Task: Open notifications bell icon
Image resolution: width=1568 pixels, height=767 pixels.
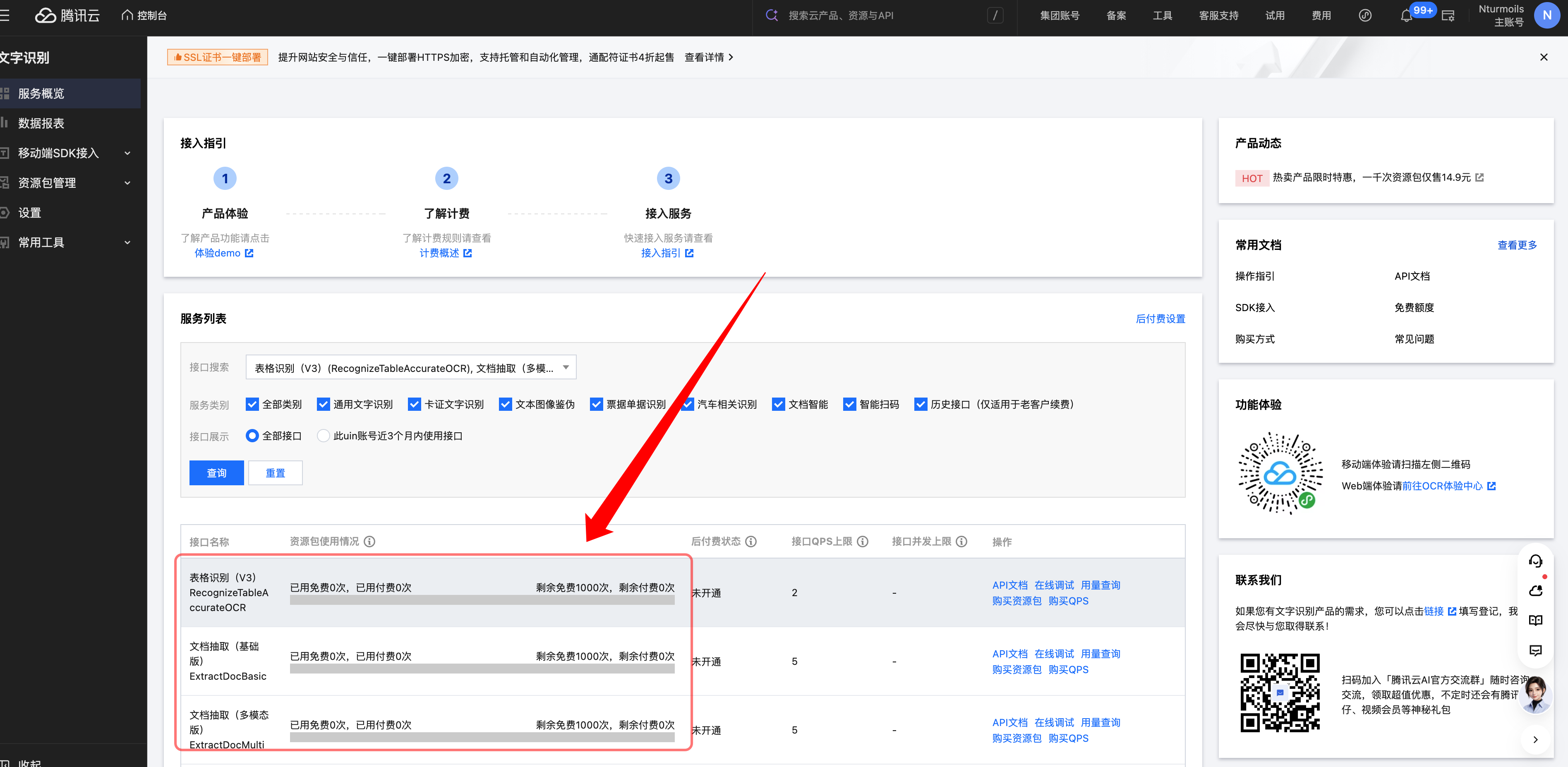Action: pos(1406,17)
